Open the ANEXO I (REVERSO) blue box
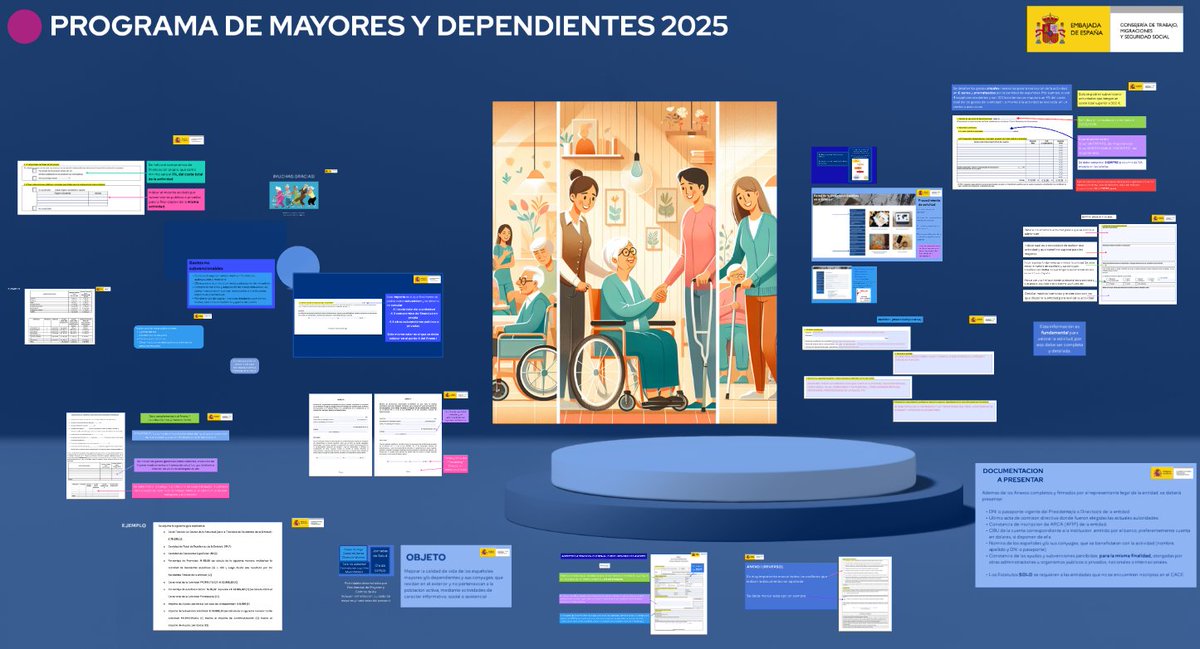1200x649 pixels. coord(790,585)
